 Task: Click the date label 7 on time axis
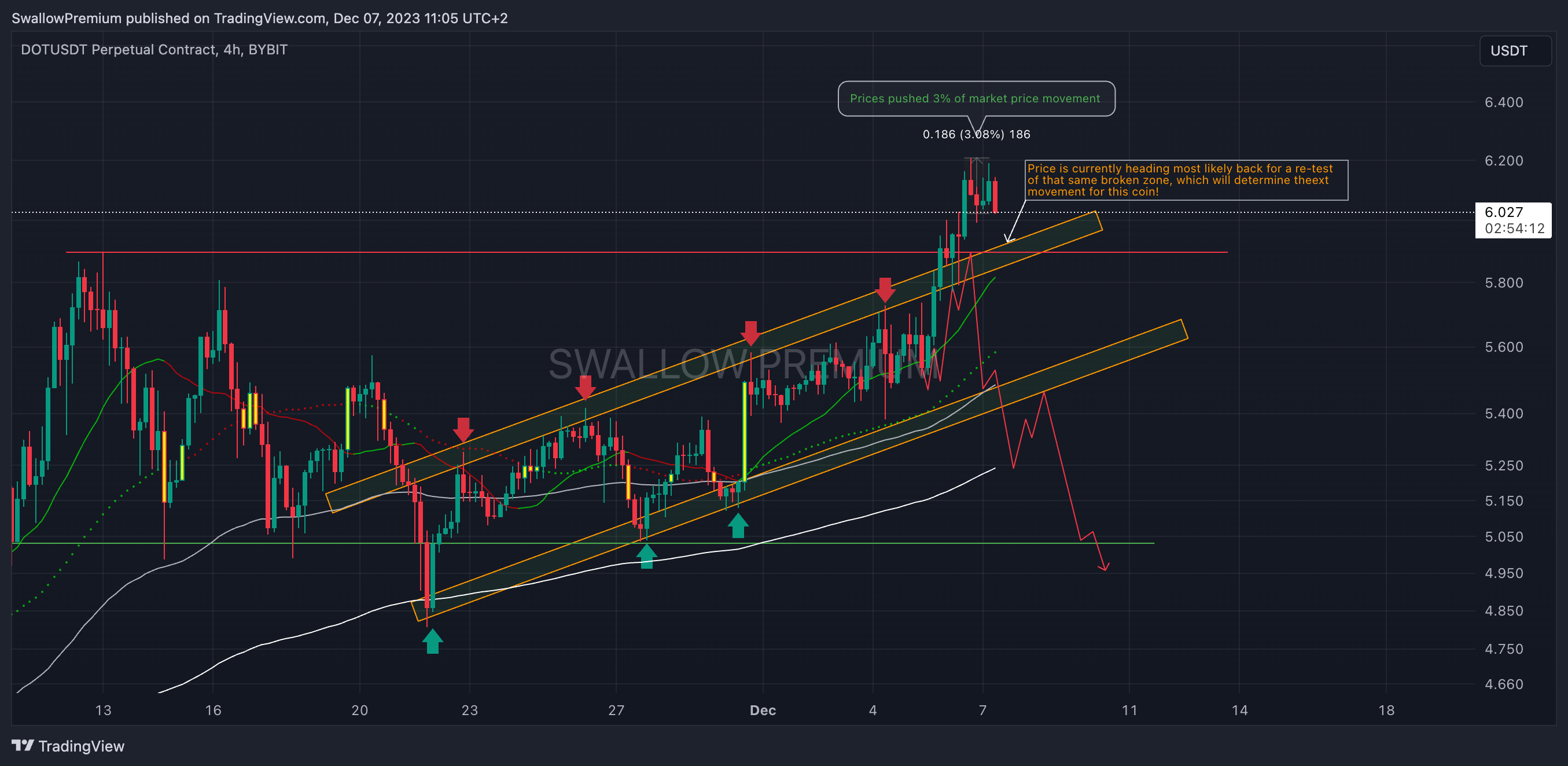pyautogui.click(x=982, y=710)
